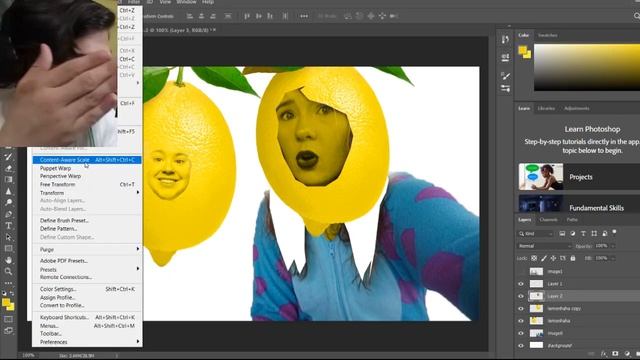This screenshot has height=360, width=640.
Task: Click the toolbar foreground color swatch
Action: pyautogui.click(x=6, y=302)
